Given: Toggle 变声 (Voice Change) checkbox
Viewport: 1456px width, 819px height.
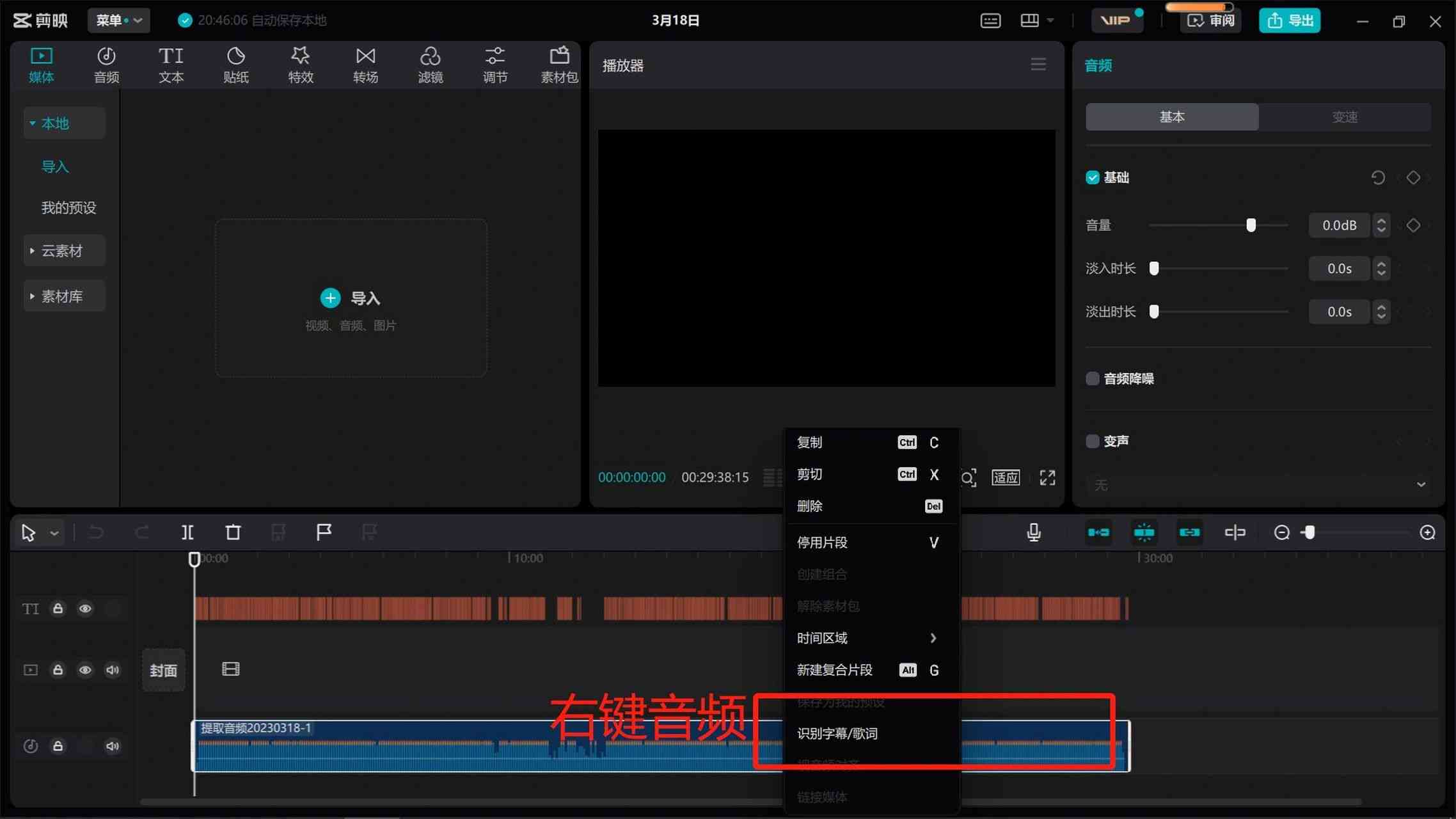Looking at the screenshot, I should (x=1092, y=440).
